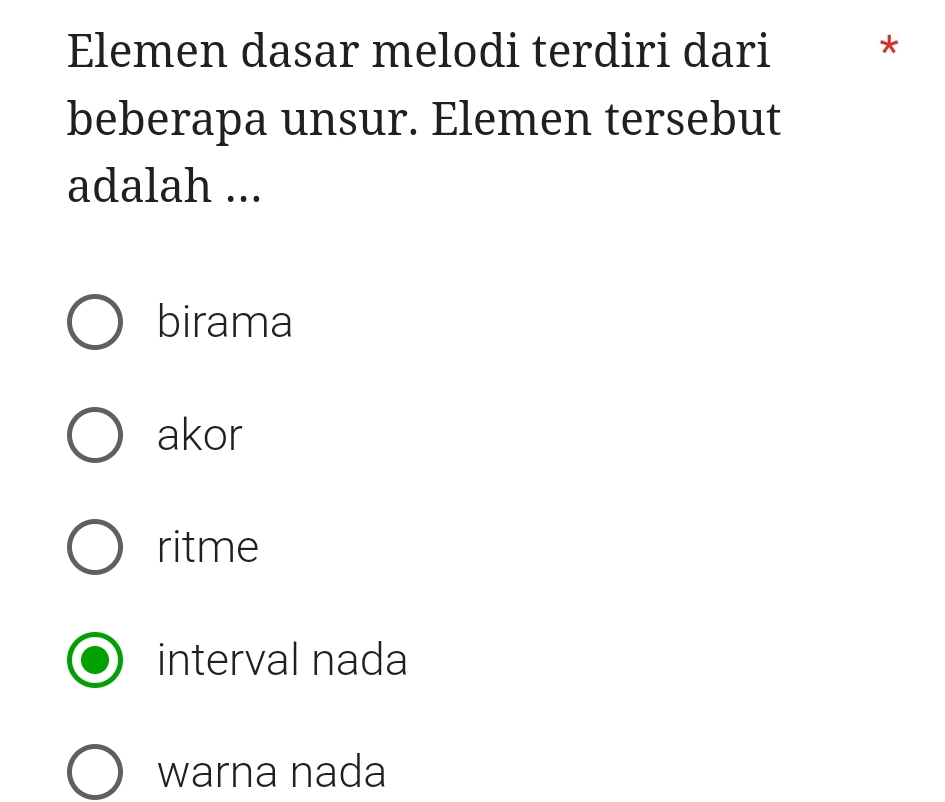Select the akor radio button

tap(95, 434)
